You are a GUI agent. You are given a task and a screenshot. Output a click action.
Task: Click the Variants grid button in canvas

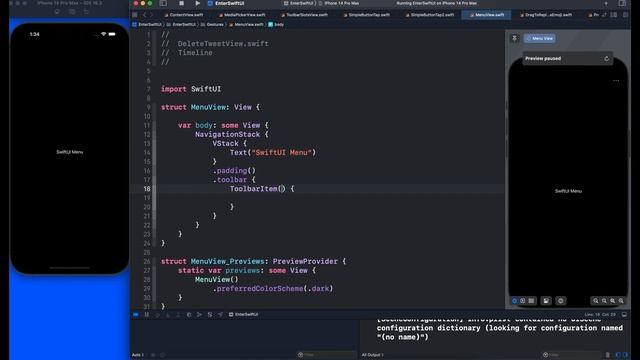531,301
